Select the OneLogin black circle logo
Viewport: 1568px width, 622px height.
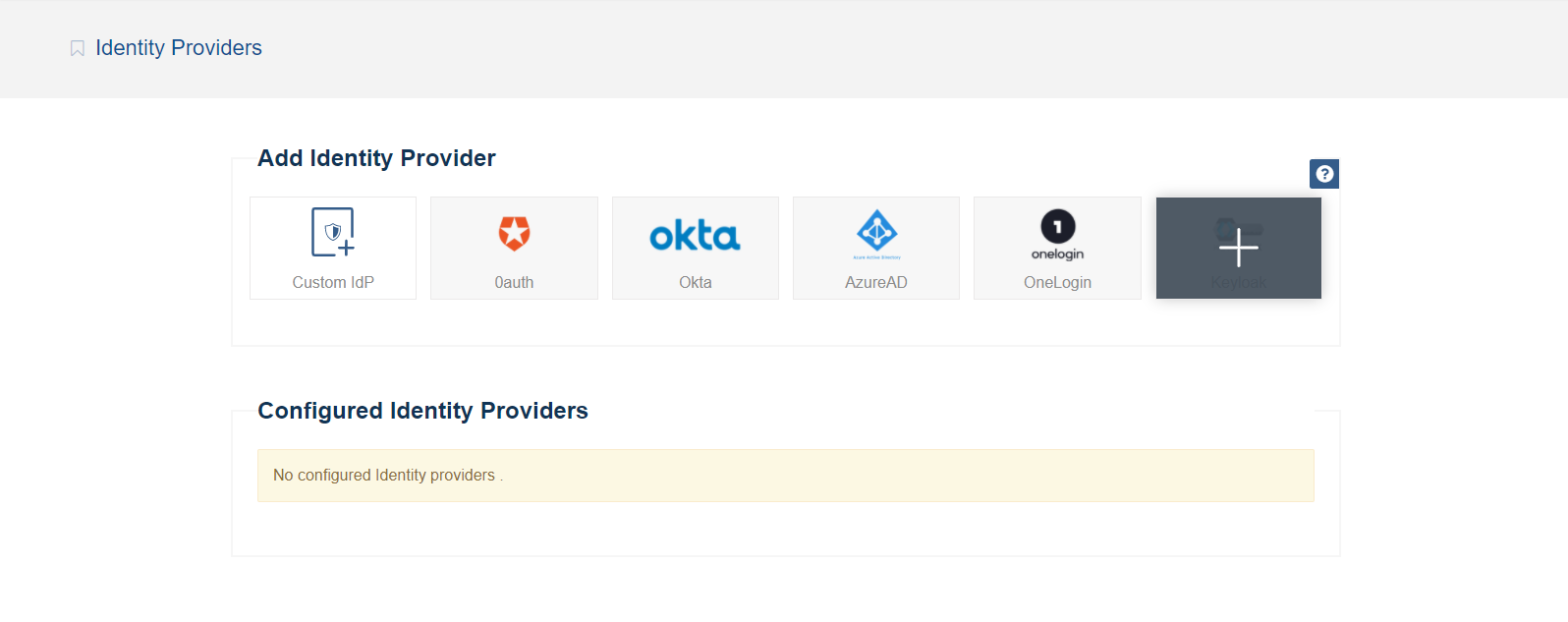tap(1057, 226)
